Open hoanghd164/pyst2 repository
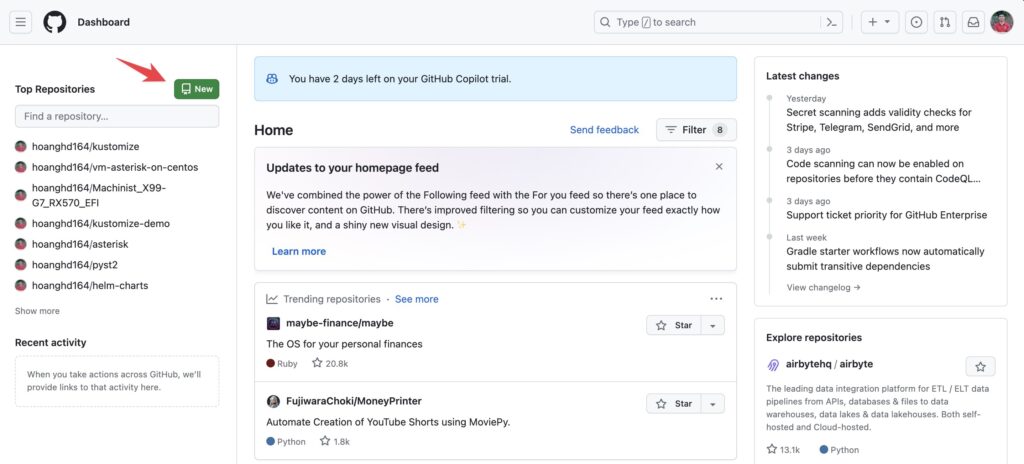 point(74,265)
